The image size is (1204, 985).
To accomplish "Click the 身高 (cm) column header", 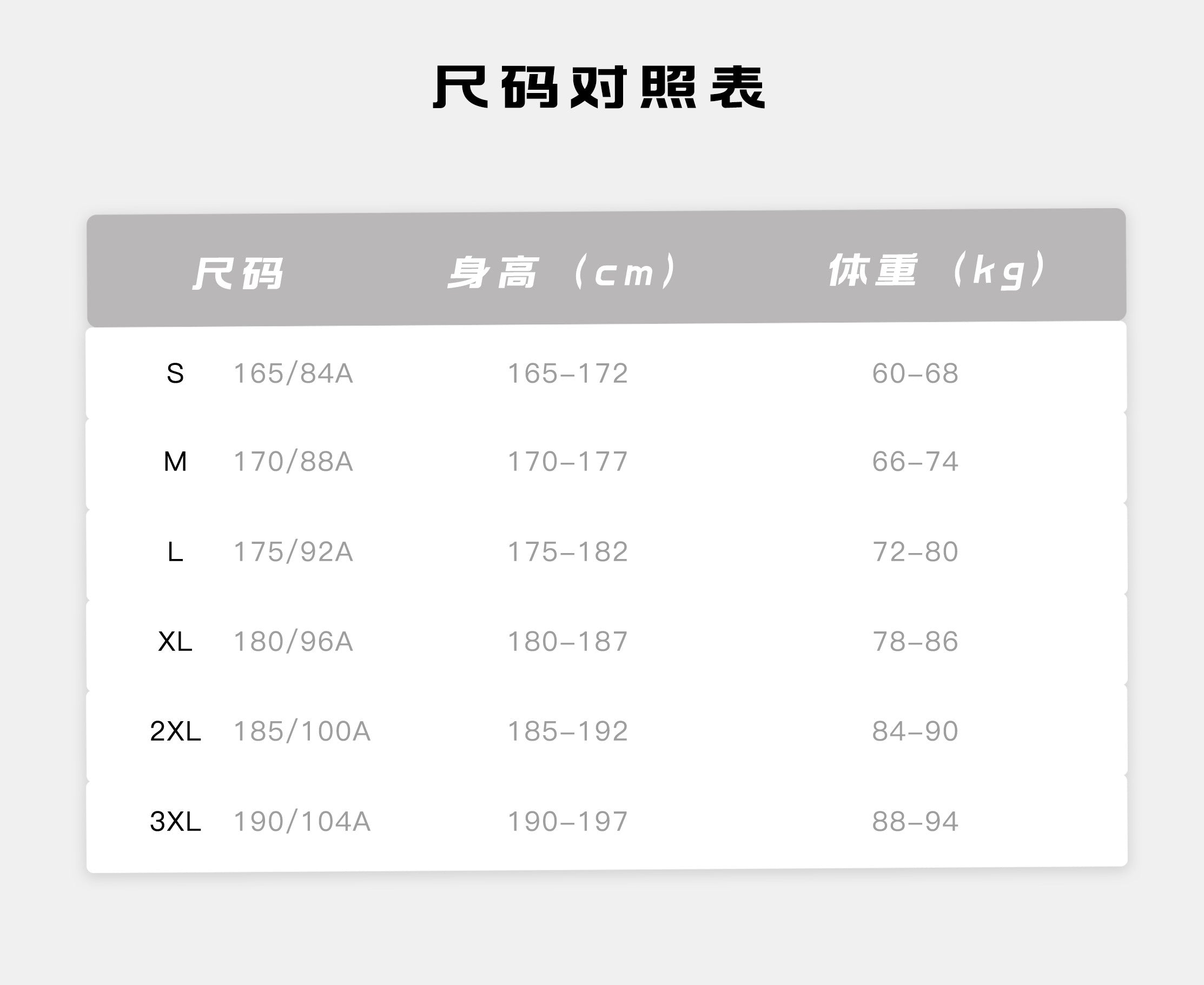I will coord(563,272).
